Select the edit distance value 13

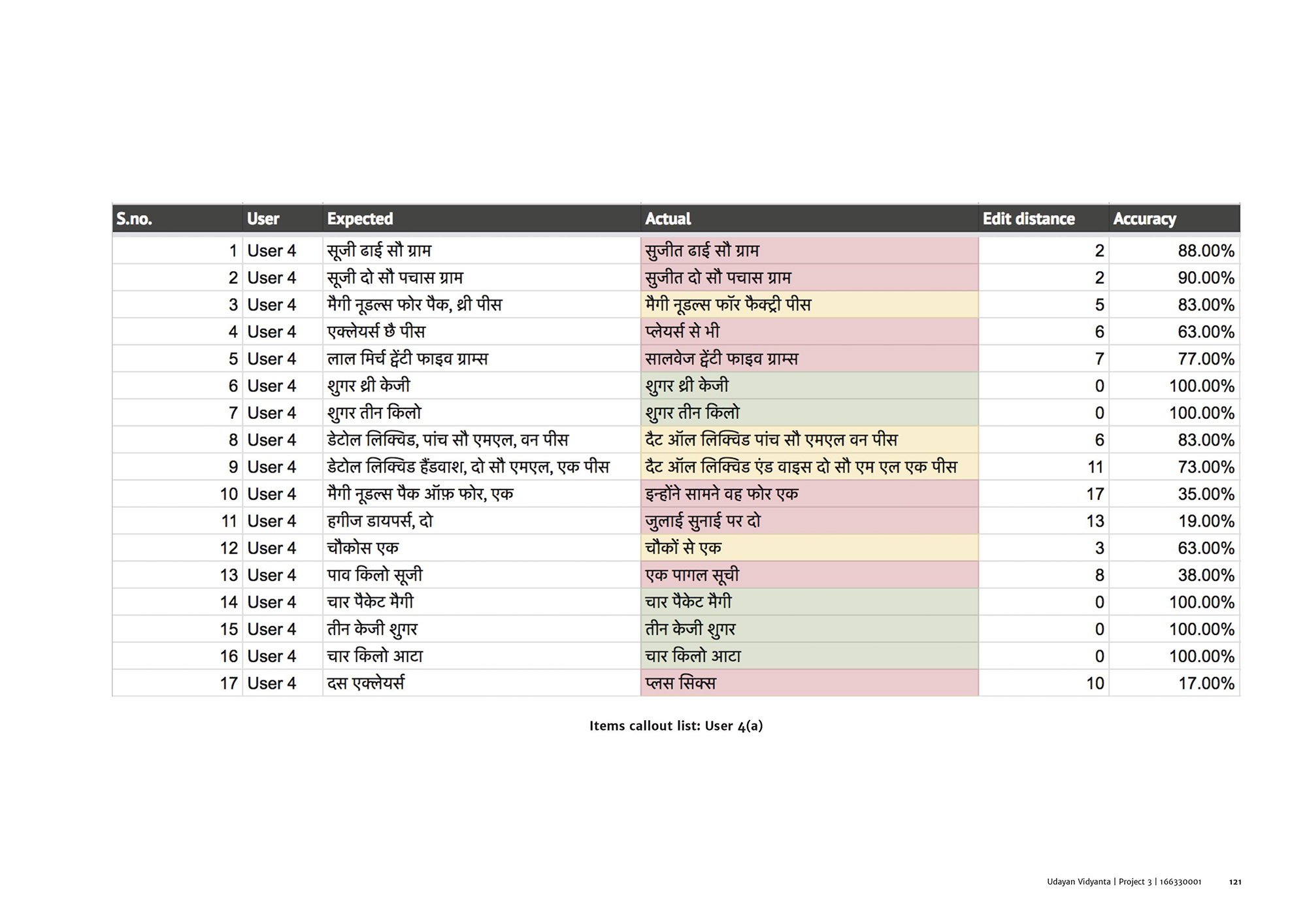tap(1095, 521)
